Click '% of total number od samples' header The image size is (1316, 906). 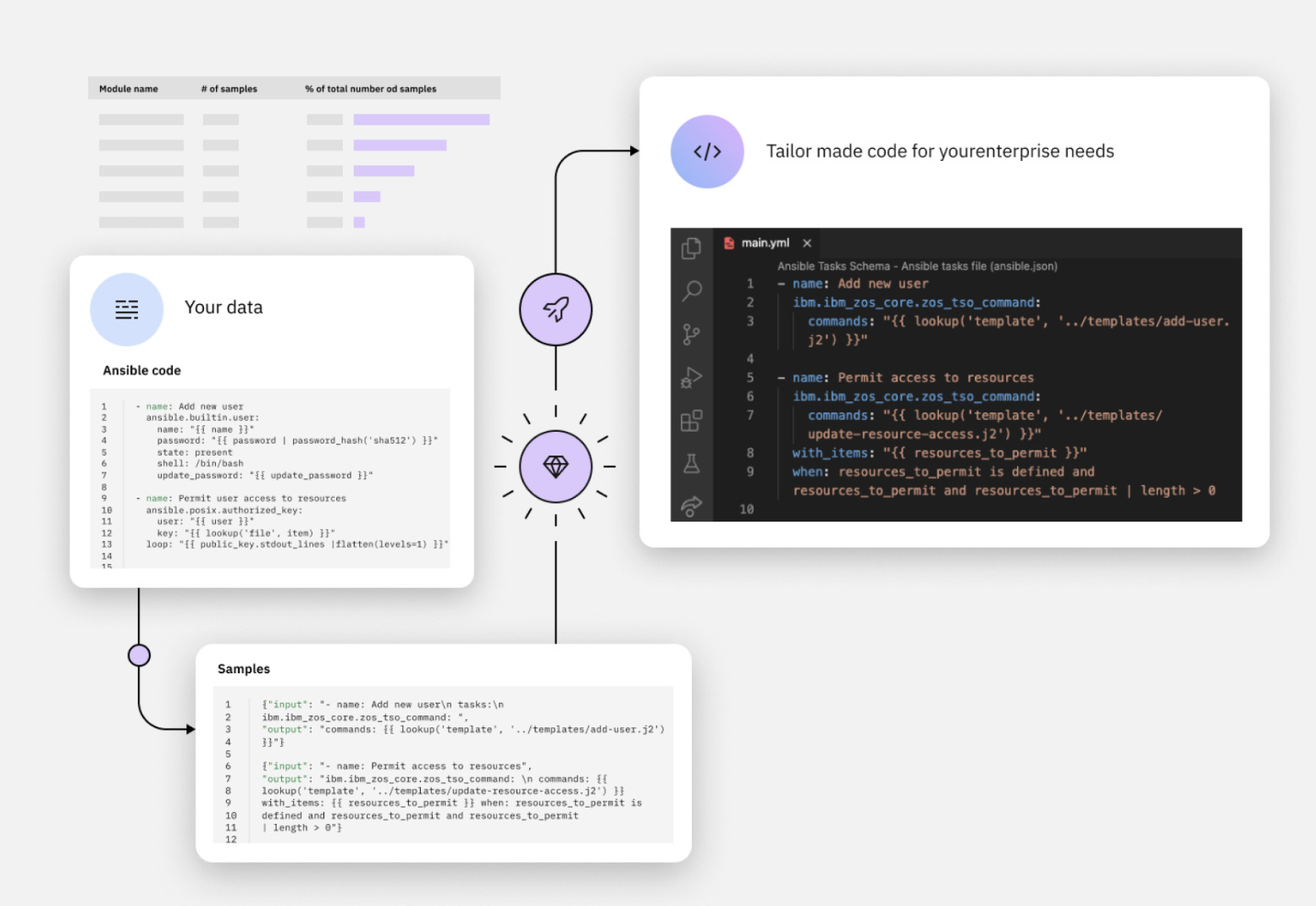[371, 89]
